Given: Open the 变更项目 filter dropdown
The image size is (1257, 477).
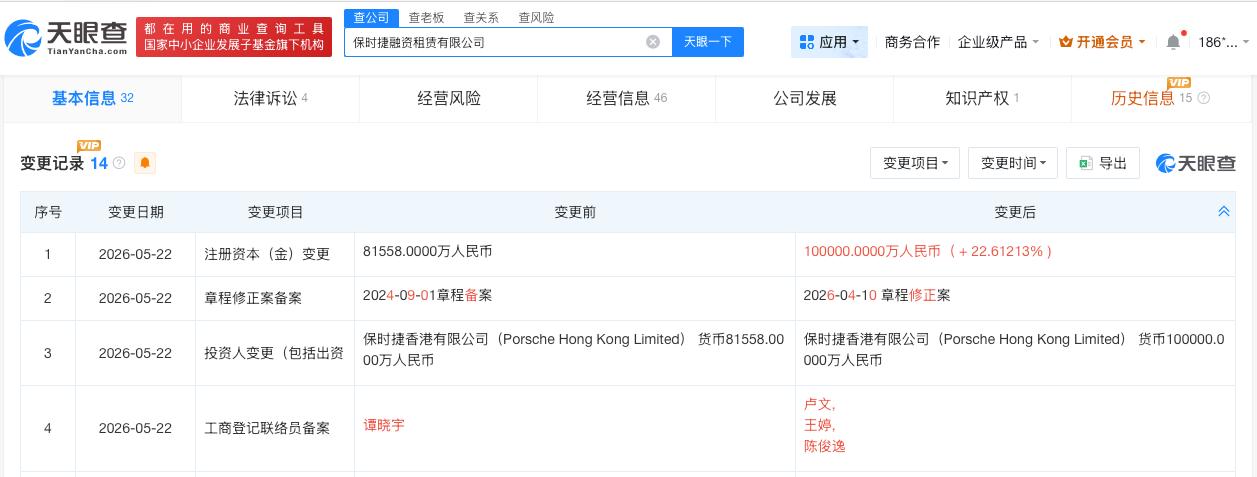Looking at the screenshot, I should click(x=915, y=163).
